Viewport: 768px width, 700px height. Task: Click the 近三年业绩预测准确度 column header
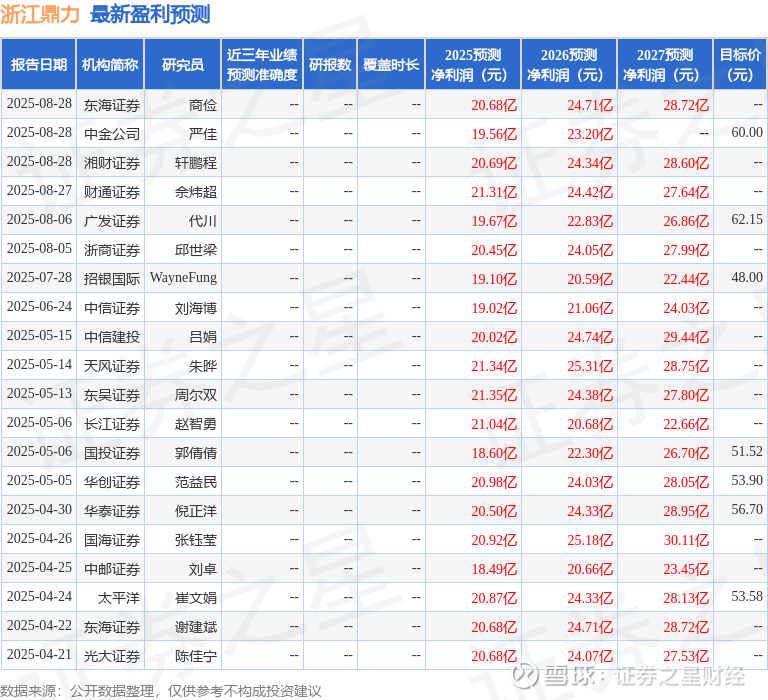(x=262, y=65)
